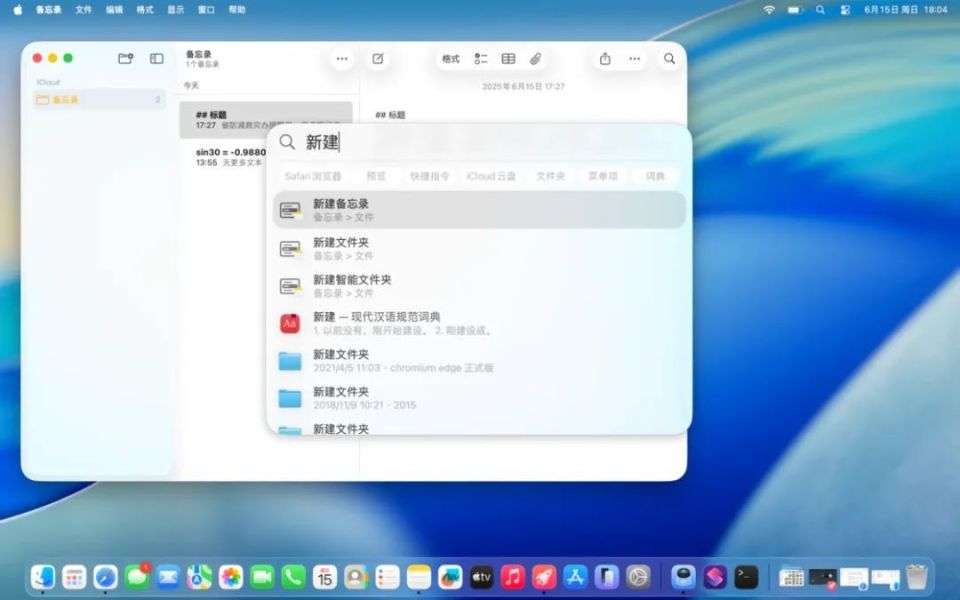This screenshot has height=600, width=960.
Task: Open Launchpad apps icon in the Dock
Action: pos(74,577)
